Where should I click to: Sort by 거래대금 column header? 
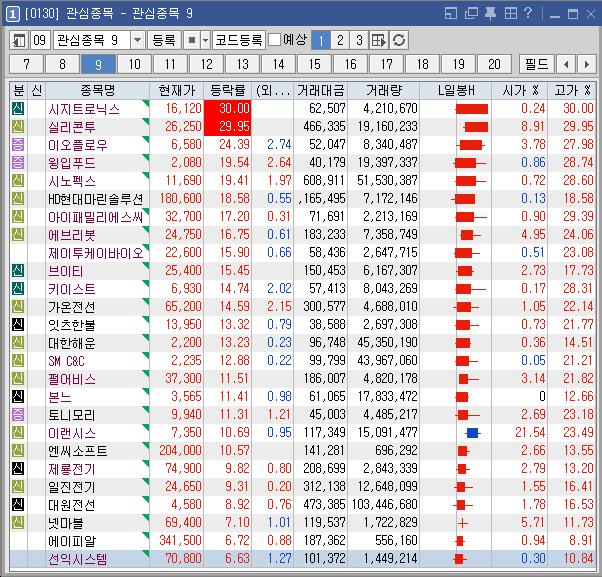click(321, 91)
